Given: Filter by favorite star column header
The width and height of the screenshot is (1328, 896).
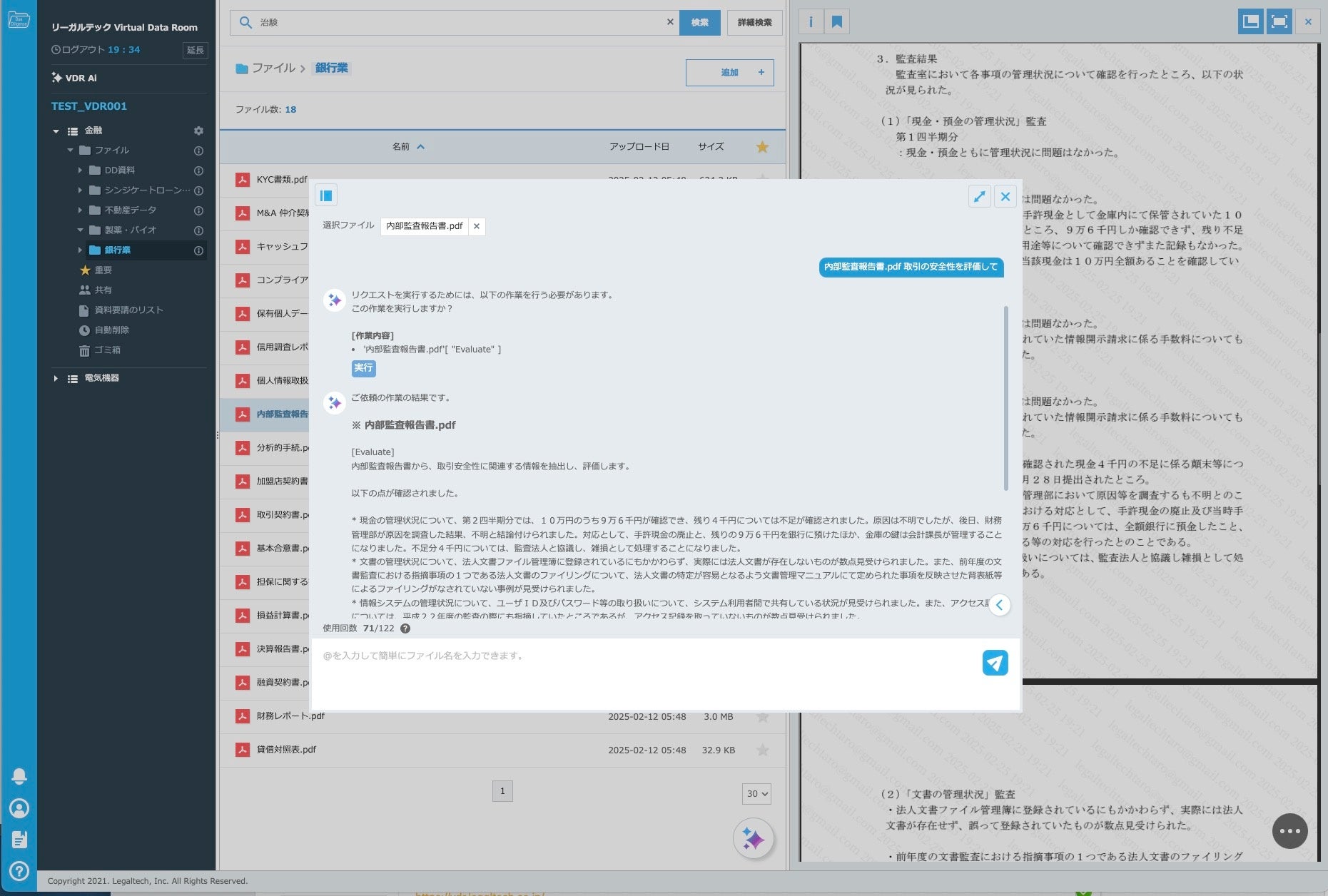Looking at the screenshot, I should pos(762,147).
